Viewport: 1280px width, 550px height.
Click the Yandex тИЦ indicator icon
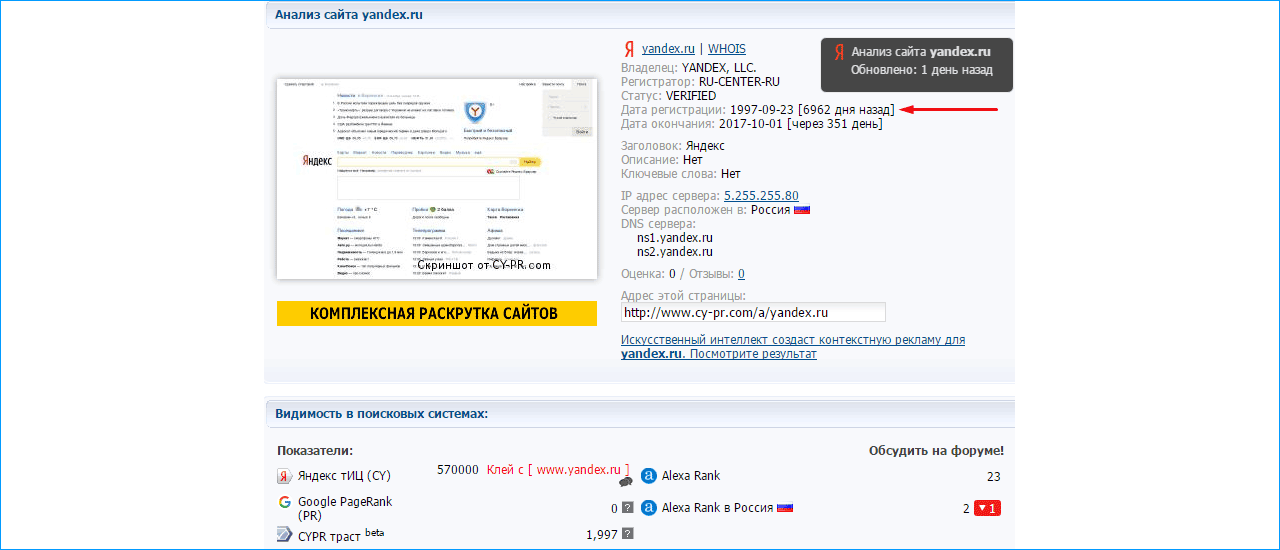[x=285, y=476]
